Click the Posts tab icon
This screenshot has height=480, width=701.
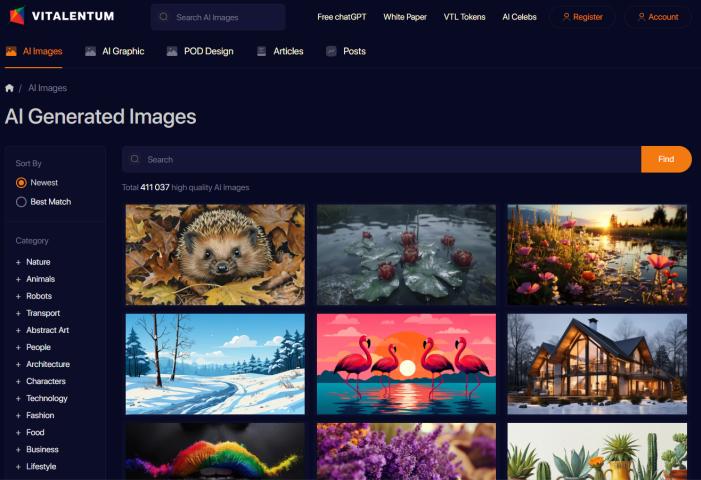pyautogui.click(x=331, y=51)
